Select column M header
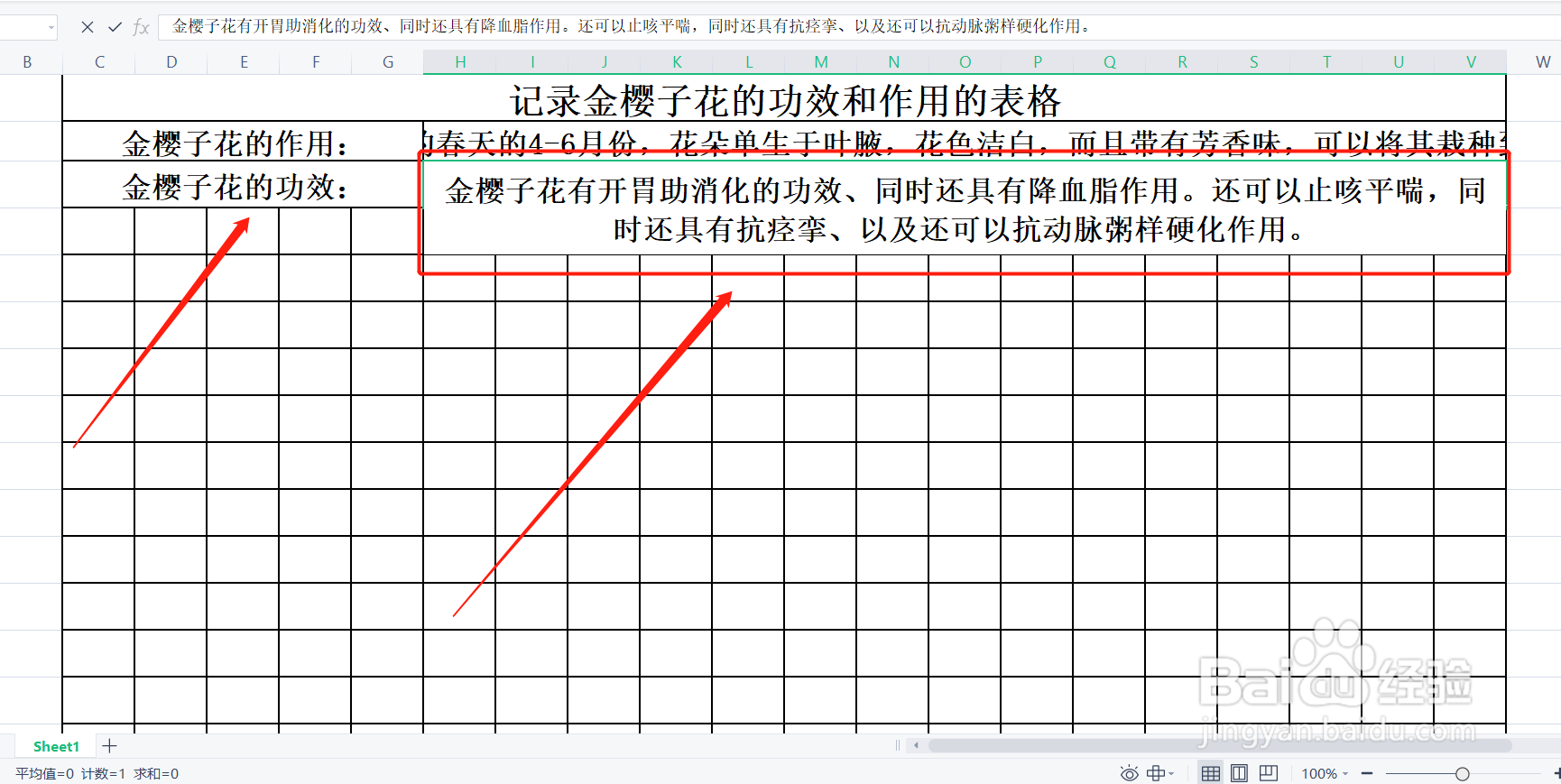Screen dimensions: 1561x784 [x=821, y=62]
